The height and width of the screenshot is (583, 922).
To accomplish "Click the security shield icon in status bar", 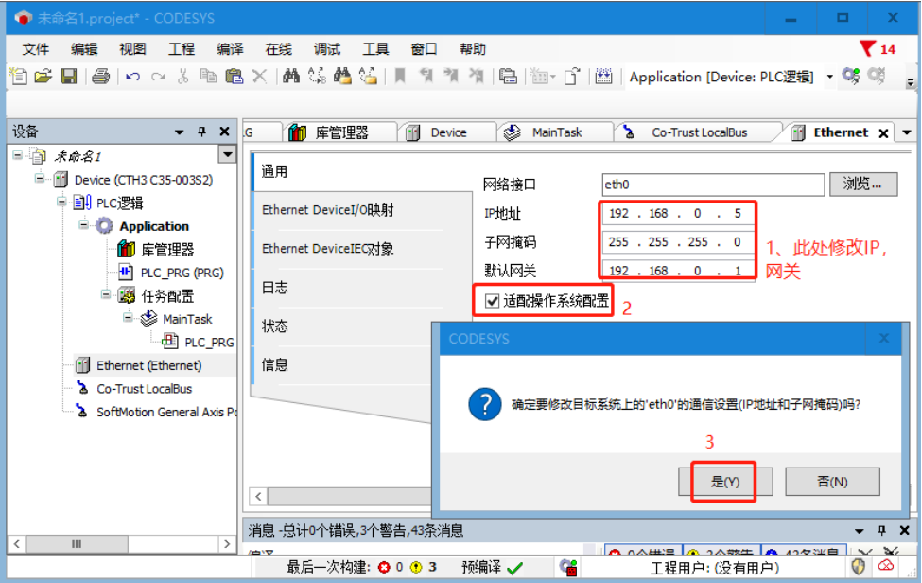I will [x=858, y=567].
